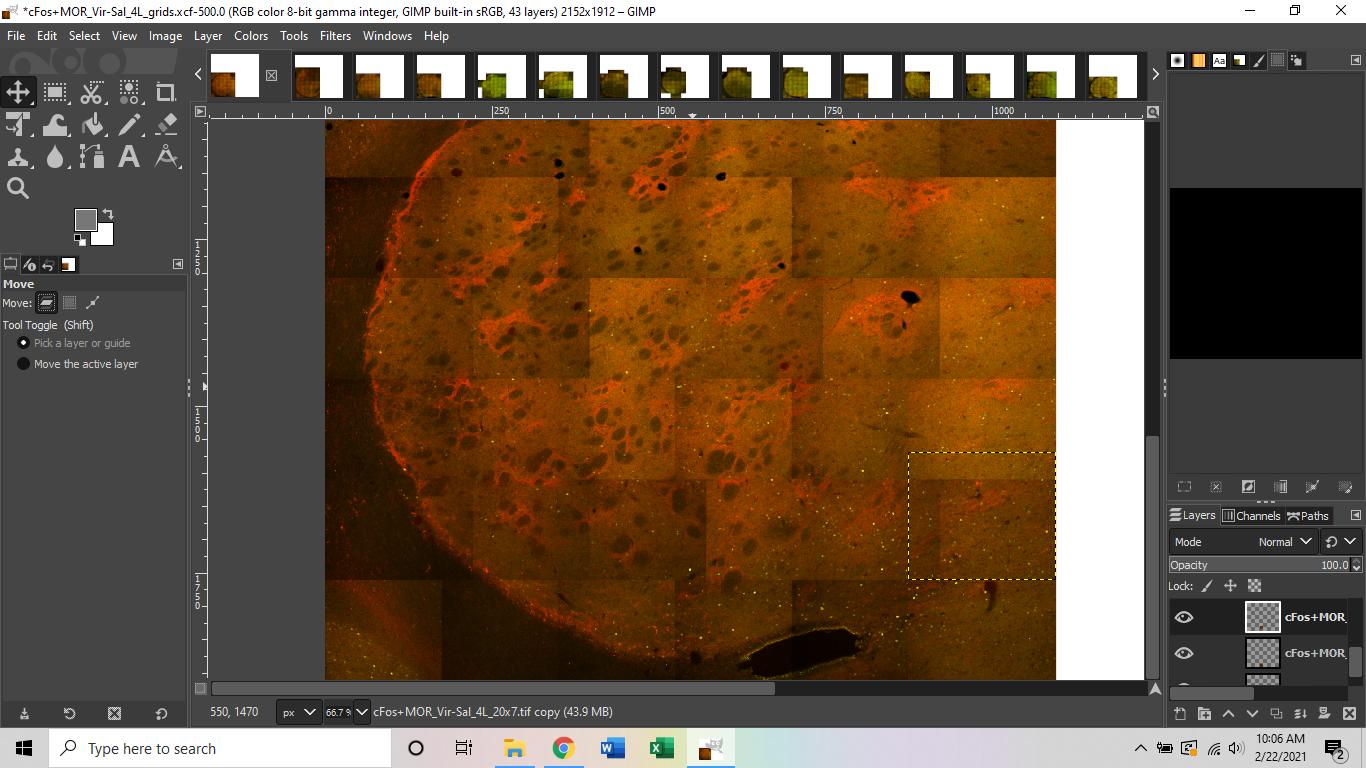This screenshot has height=768, width=1366.
Task: Toggle visibility of the second cFos+MOR layer
Action: pos(1184,653)
